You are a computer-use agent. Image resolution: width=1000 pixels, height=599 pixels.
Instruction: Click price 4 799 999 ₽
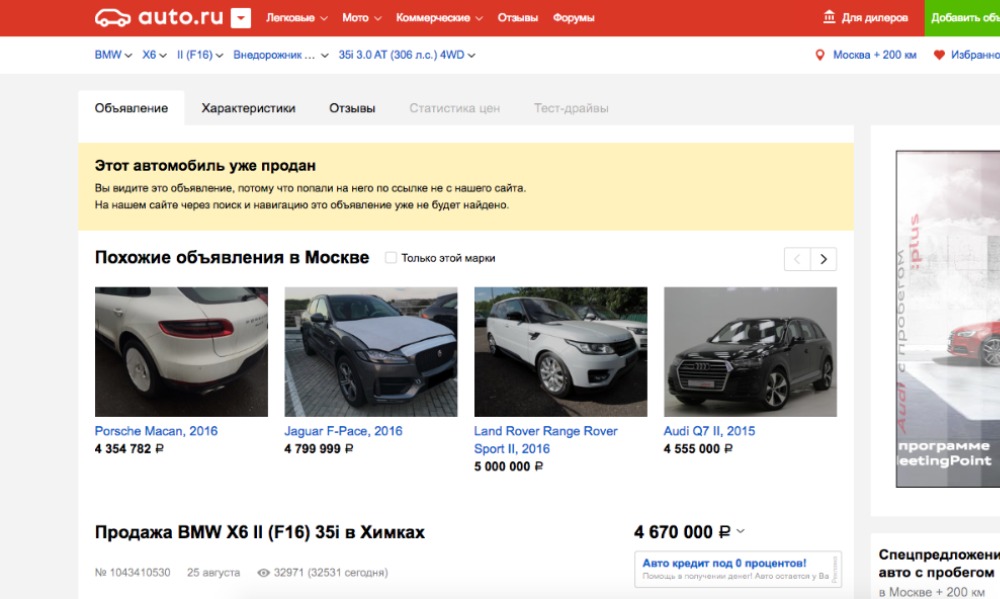318,448
